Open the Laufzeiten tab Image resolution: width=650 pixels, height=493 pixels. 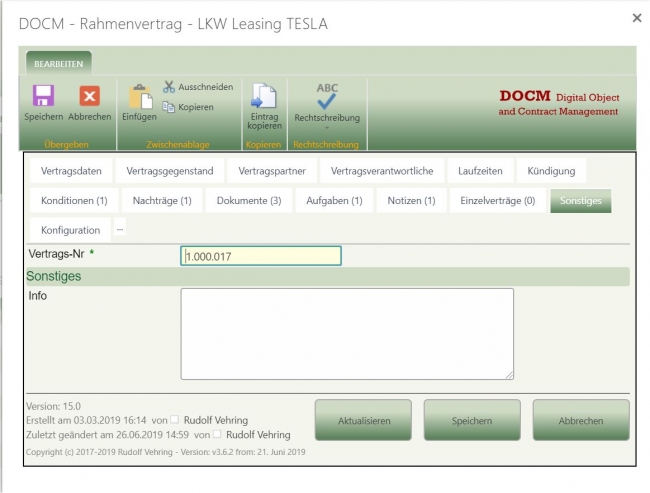pos(480,171)
